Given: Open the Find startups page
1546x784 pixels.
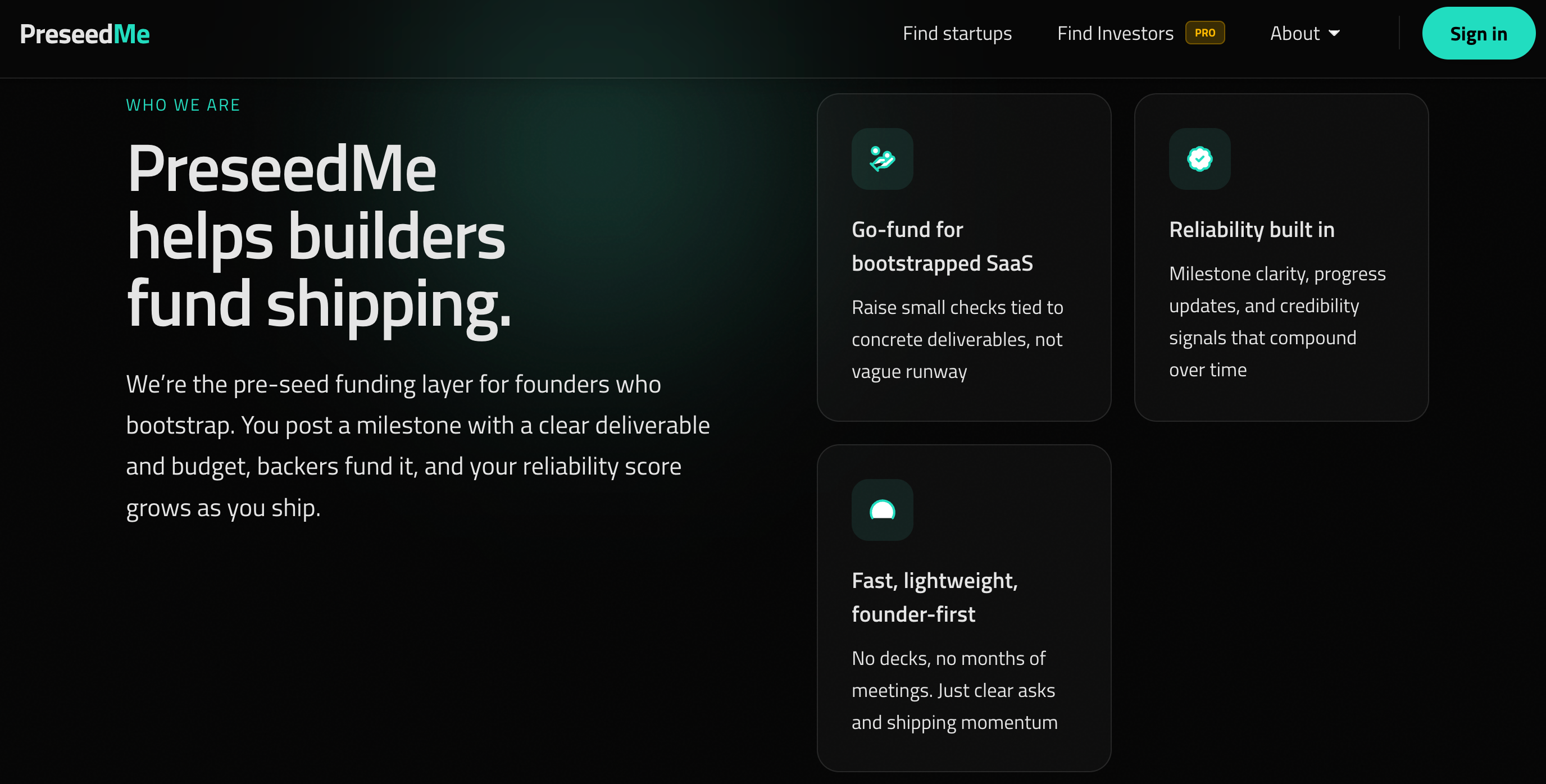Looking at the screenshot, I should [957, 34].
